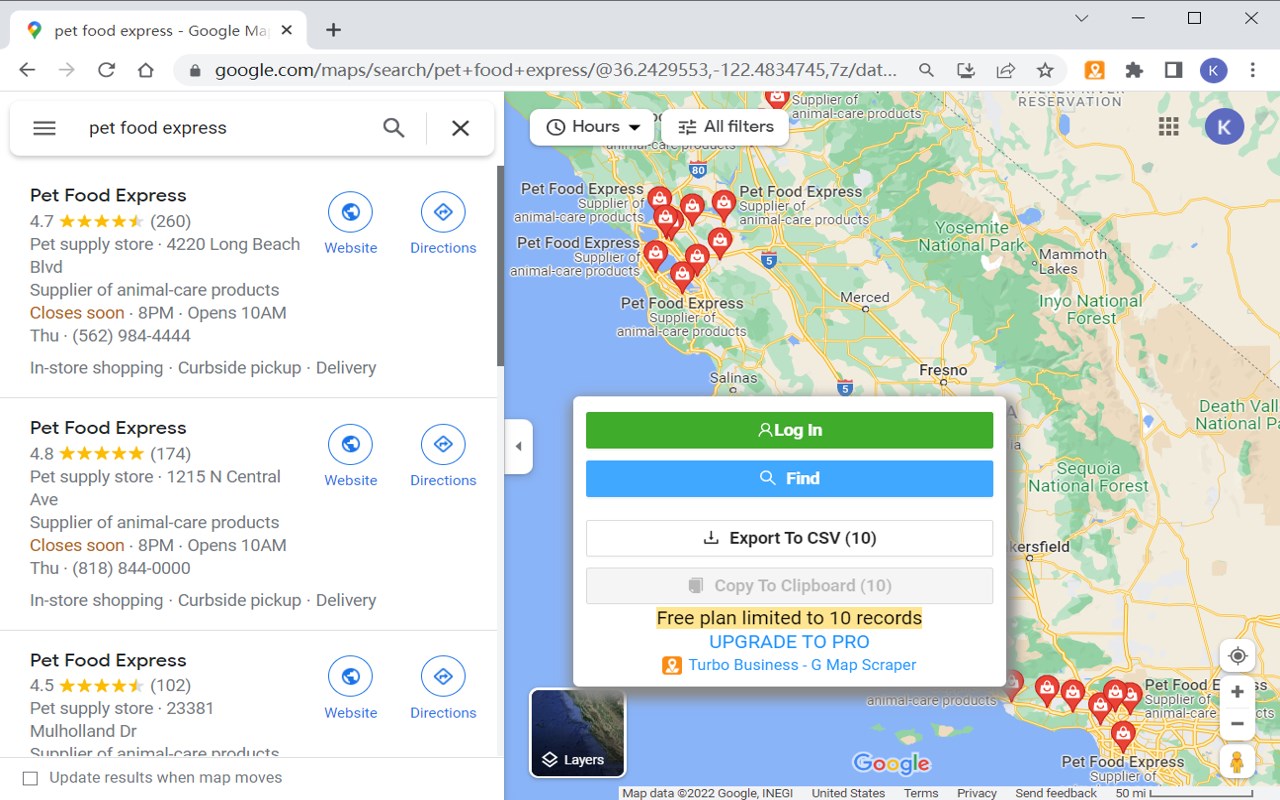Click Copy To Clipboard (10)
The height and width of the screenshot is (800, 1280).
[x=789, y=586]
